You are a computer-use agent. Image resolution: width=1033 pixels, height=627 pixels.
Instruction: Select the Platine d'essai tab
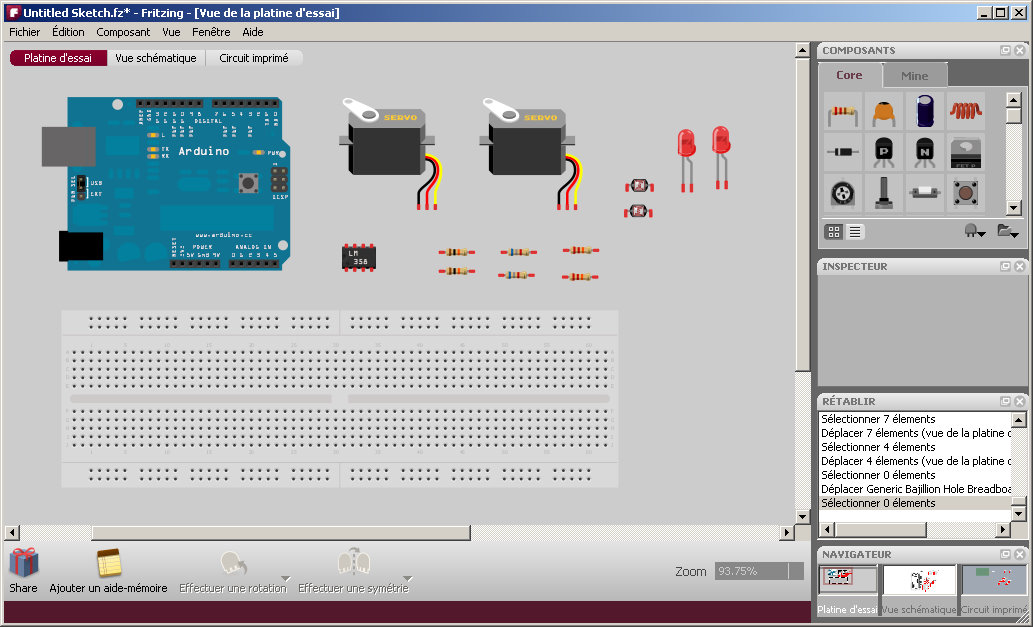(58, 58)
